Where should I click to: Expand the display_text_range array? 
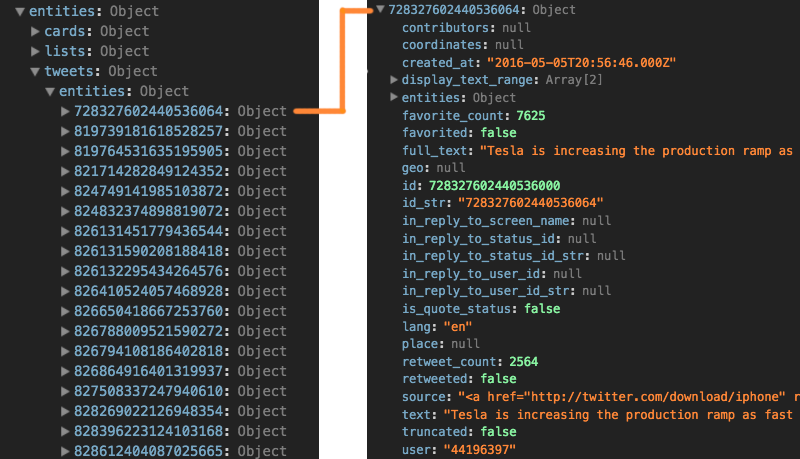(394, 80)
